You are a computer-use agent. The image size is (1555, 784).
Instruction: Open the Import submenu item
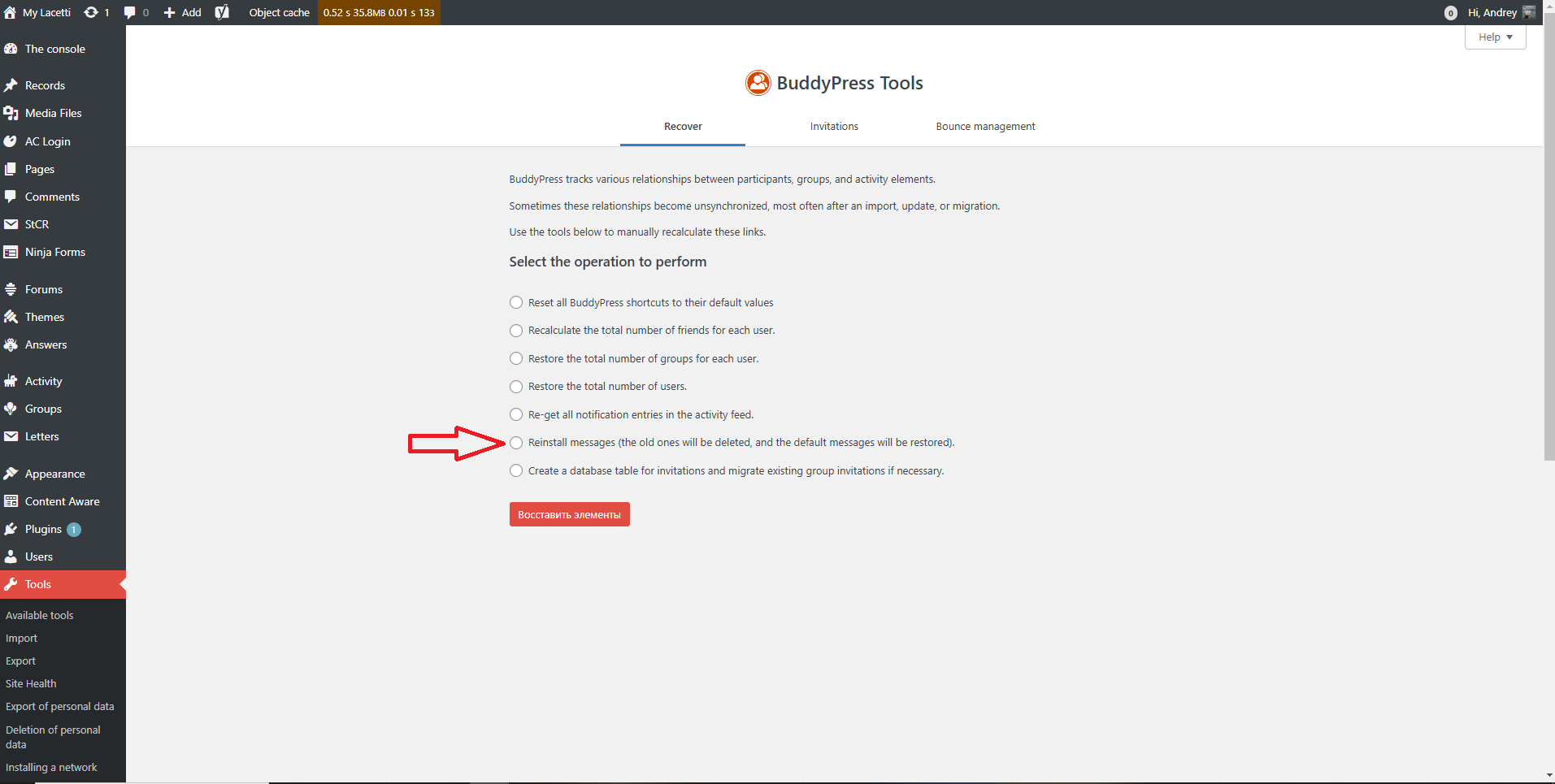[x=22, y=638]
